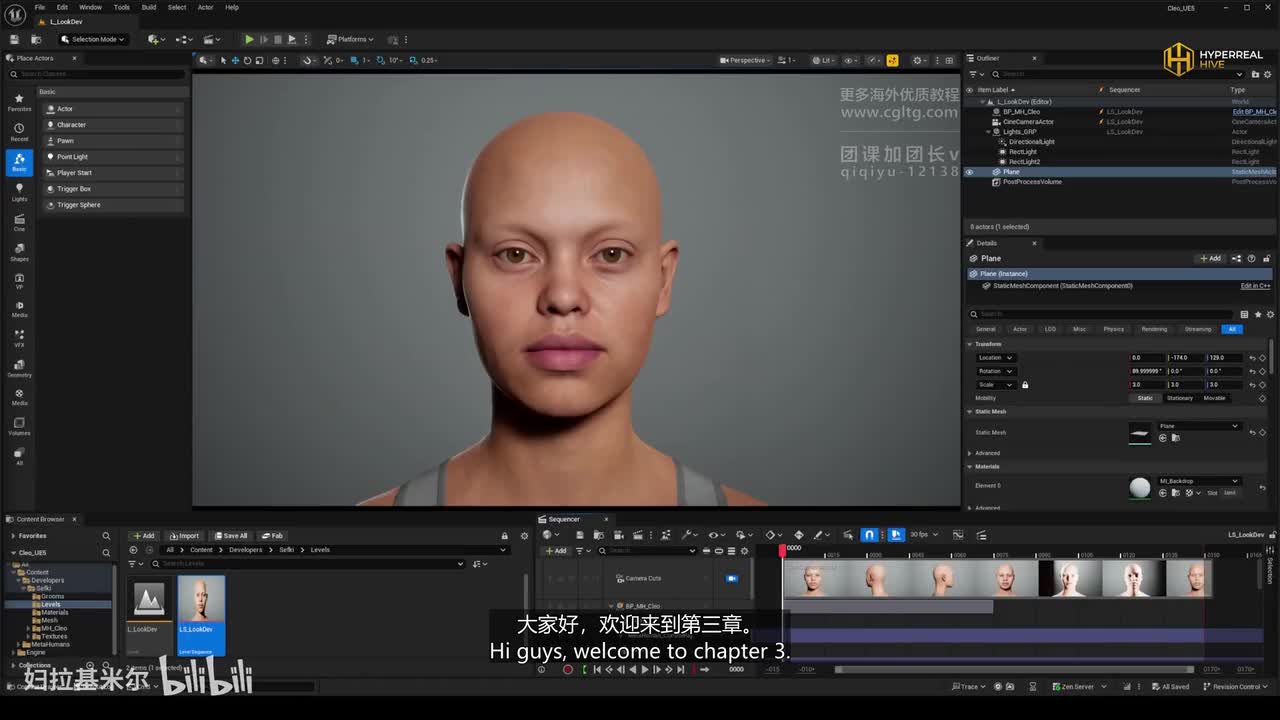
Task: Select the Cine category in Place Actors
Action: click(x=19, y=222)
